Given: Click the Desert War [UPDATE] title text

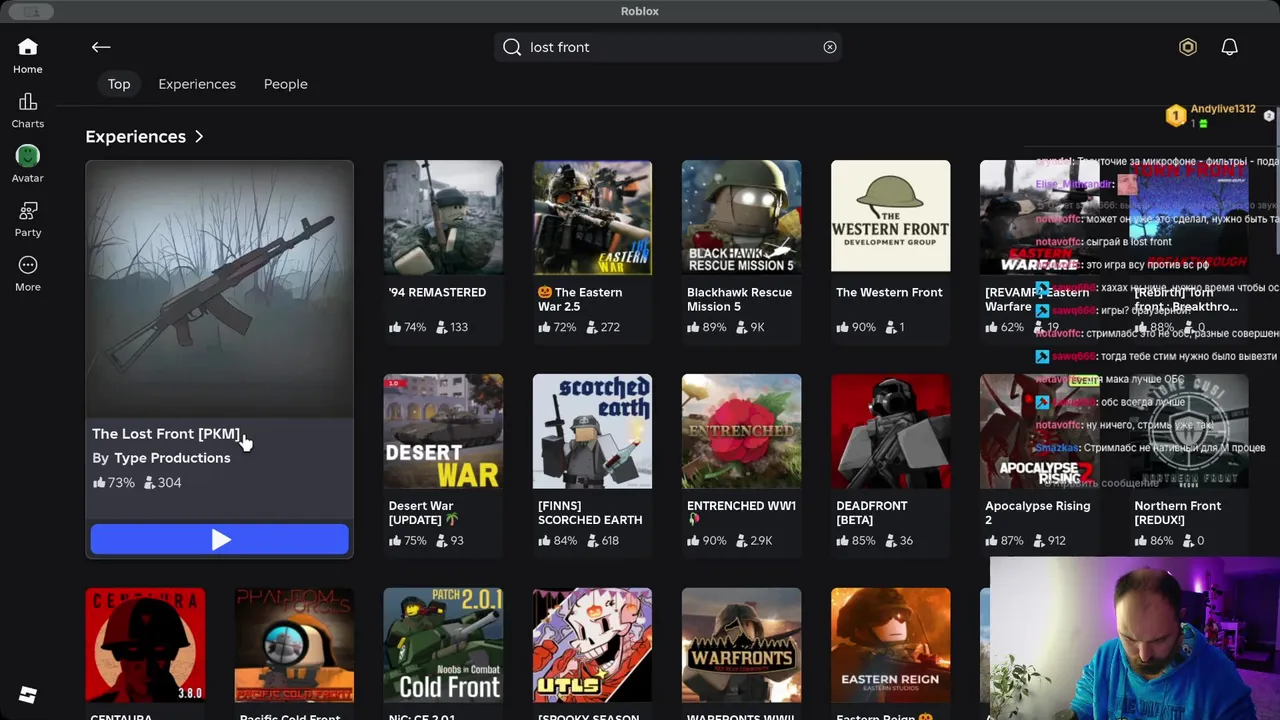Looking at the screenshot, I should 423,513.
